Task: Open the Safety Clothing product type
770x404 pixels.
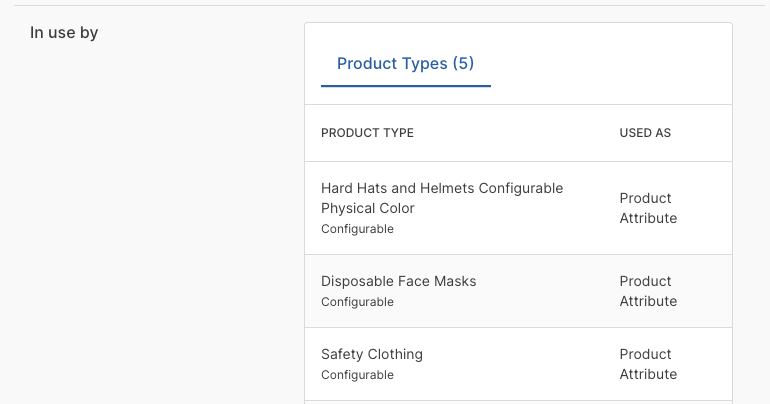Action: (x=372, y=354)
